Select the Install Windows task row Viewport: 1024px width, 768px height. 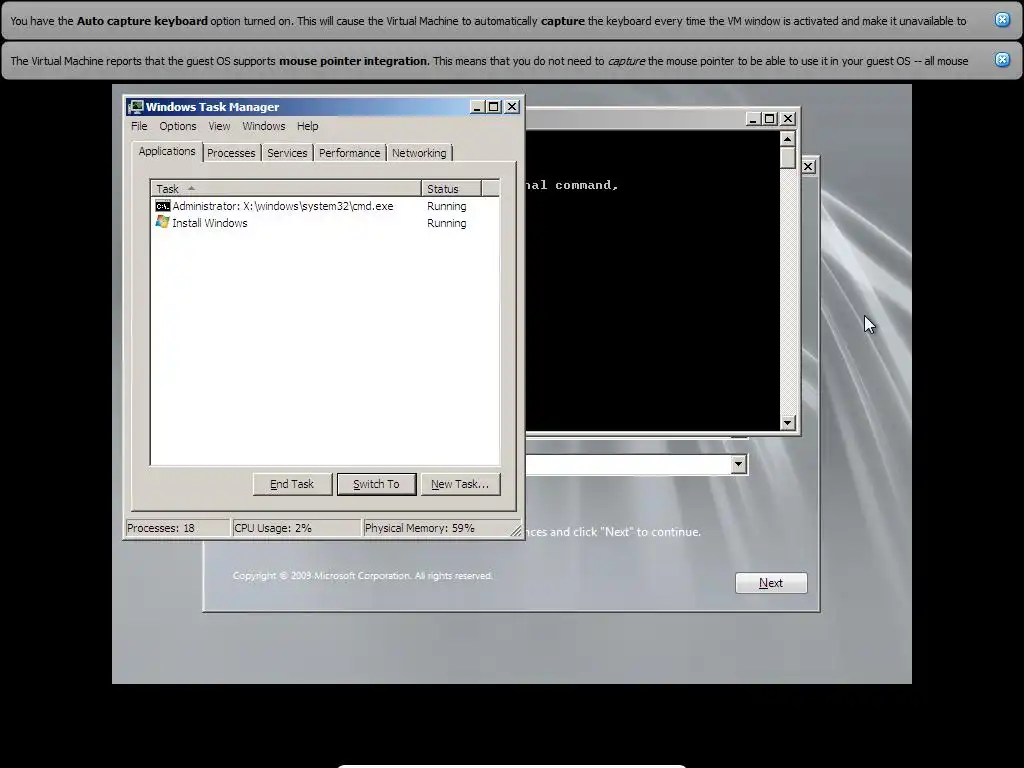[325, 223]
